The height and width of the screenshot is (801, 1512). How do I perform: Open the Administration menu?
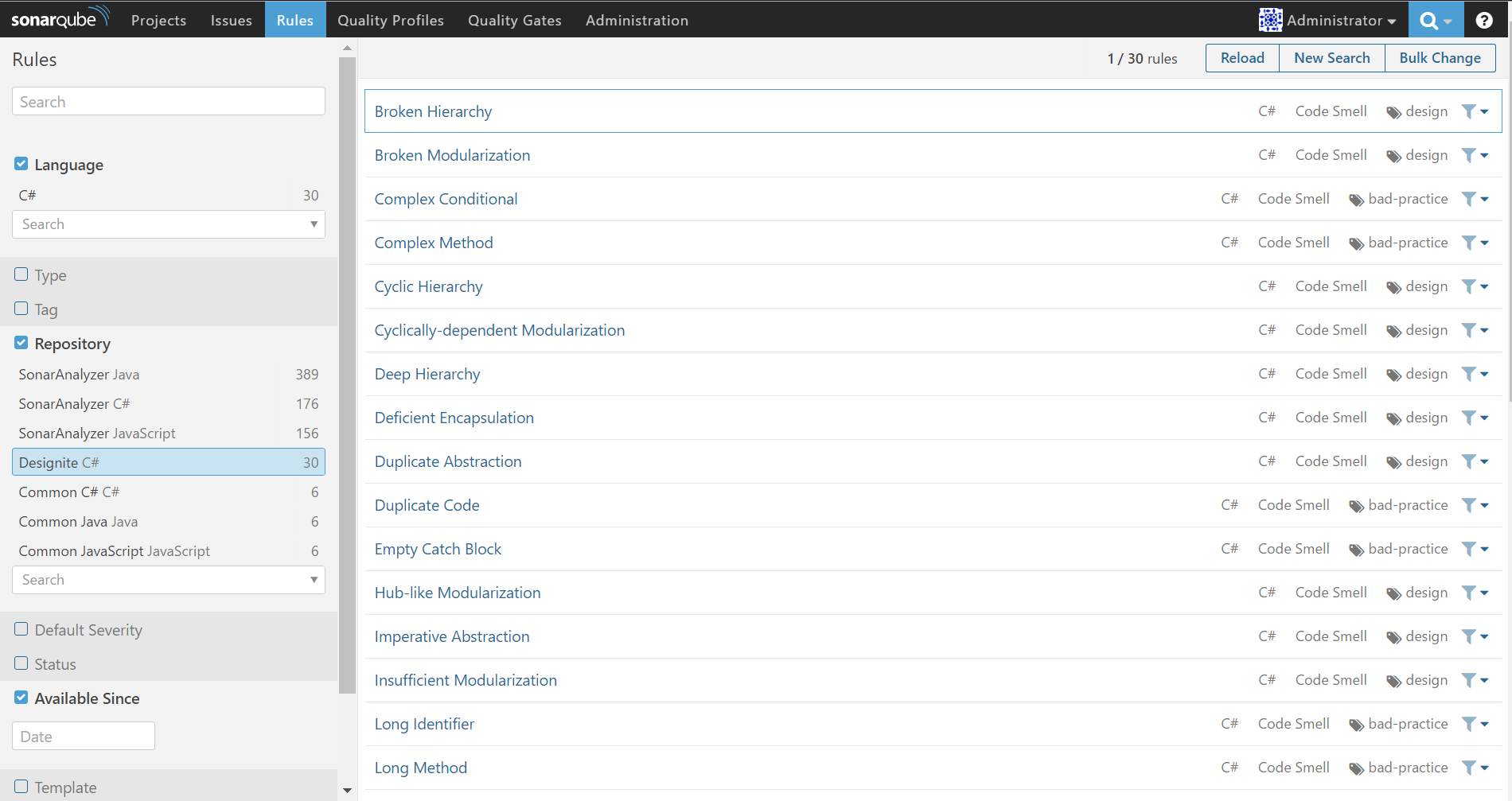point(637,20)
